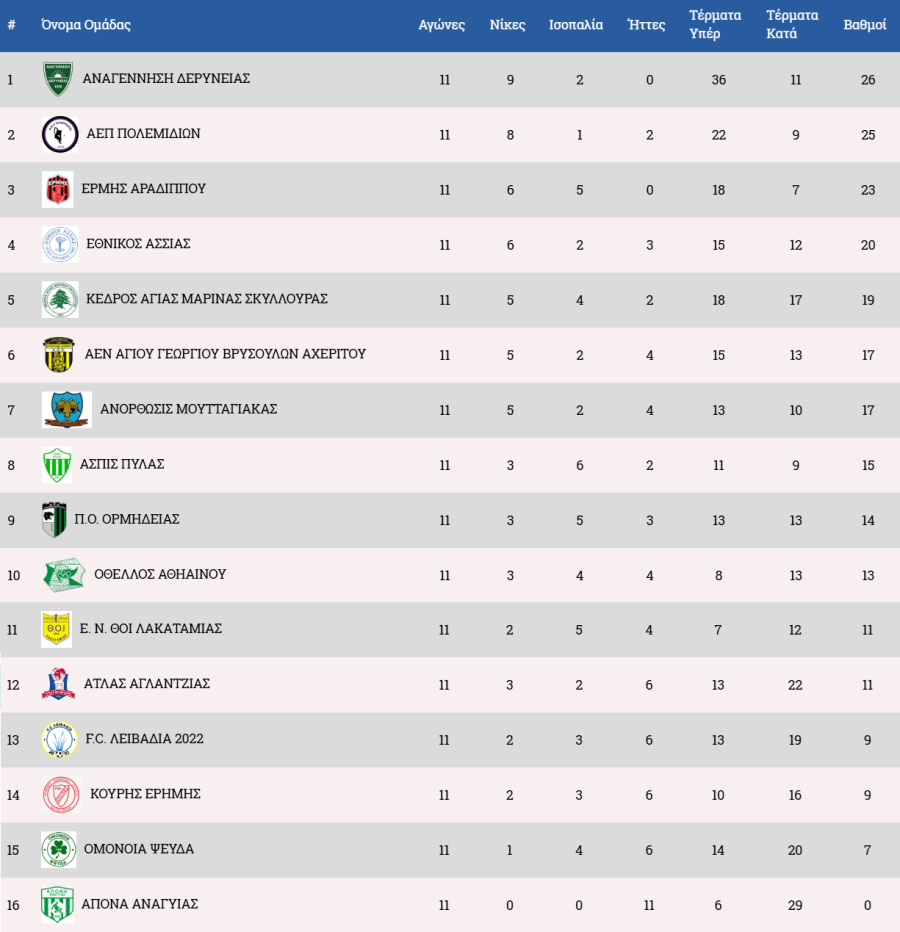Click the Αναγέννηση Δερύνειας team crest
This screenshot has width=900, height=932.
[58, 79]
